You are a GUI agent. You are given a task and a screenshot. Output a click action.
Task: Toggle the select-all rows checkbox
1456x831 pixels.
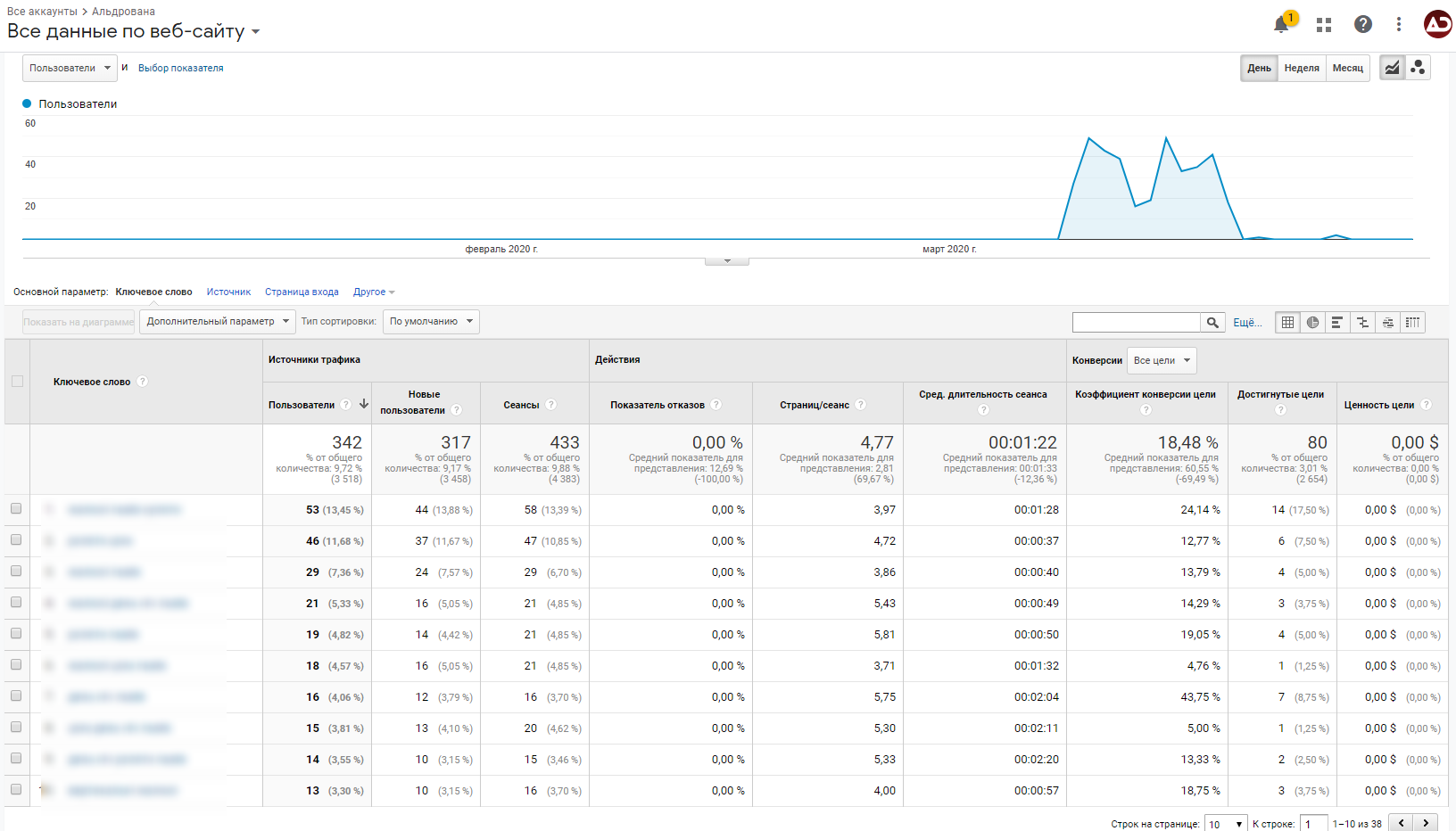pyautogui.click(x=17, y=382)
